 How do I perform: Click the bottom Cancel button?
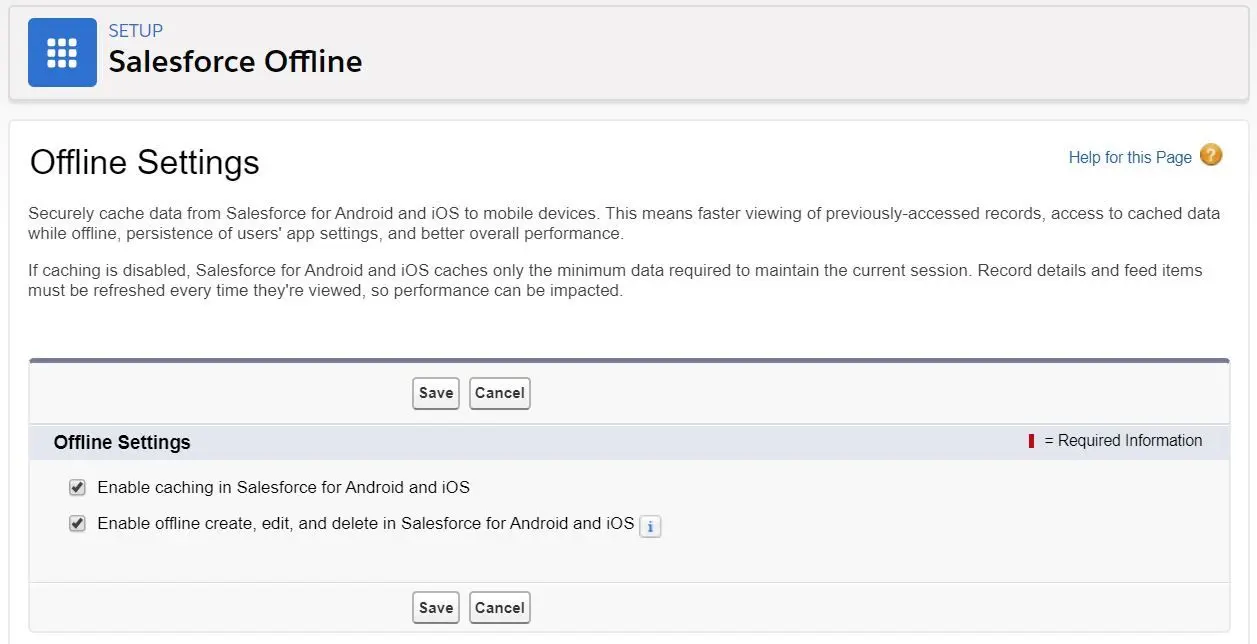500,608
